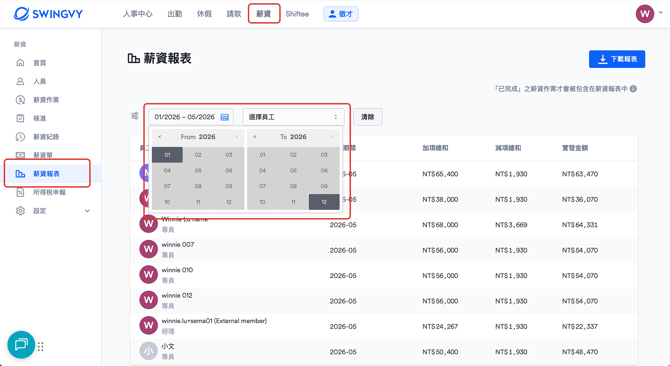Go to 所得稅申報 in the sidebar
Screen dimensions: 670x366
coord(50,192)
